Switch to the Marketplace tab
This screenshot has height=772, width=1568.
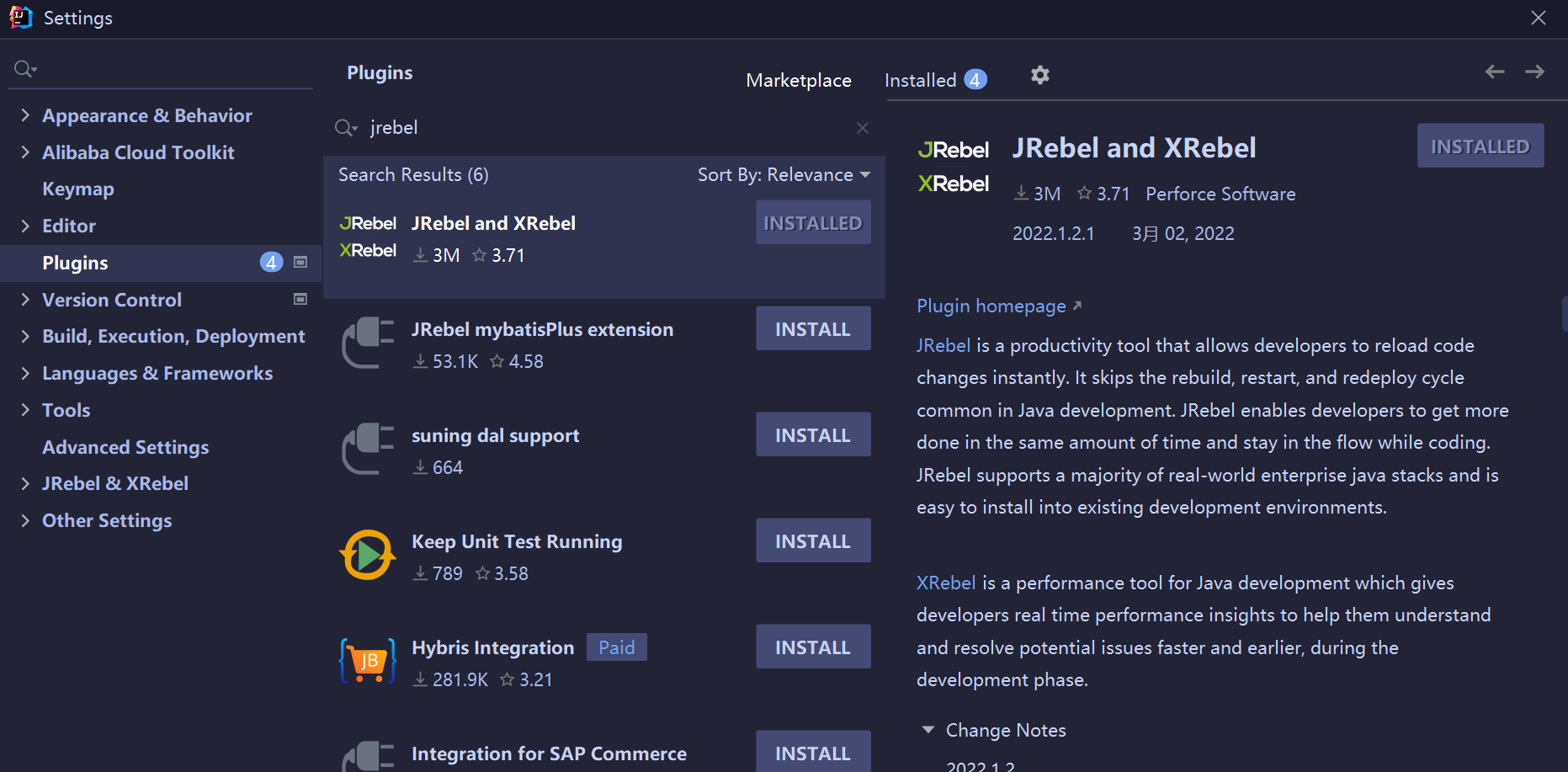pos(799,80)
